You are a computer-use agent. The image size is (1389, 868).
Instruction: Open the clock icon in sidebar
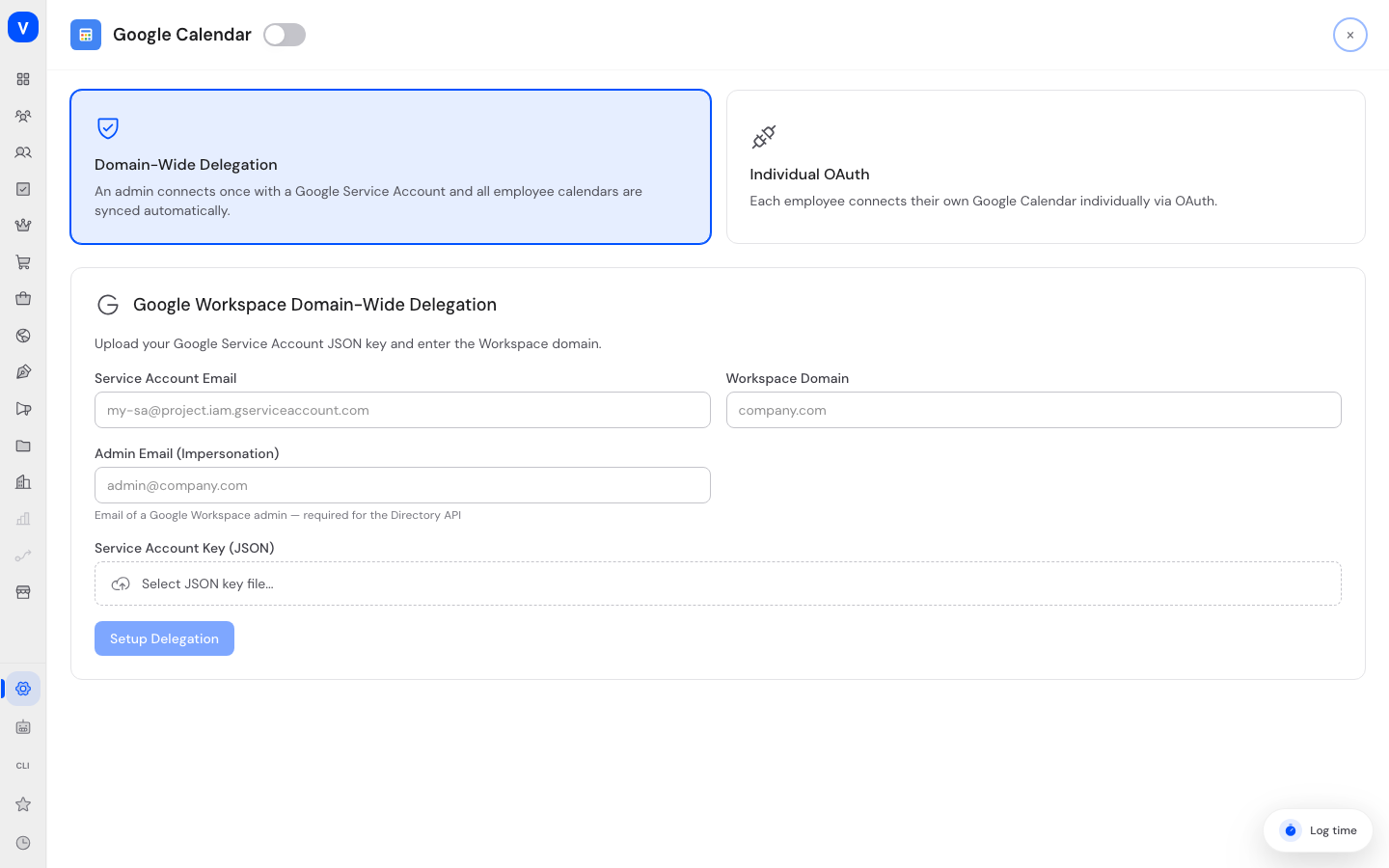(x=23, y=843)
